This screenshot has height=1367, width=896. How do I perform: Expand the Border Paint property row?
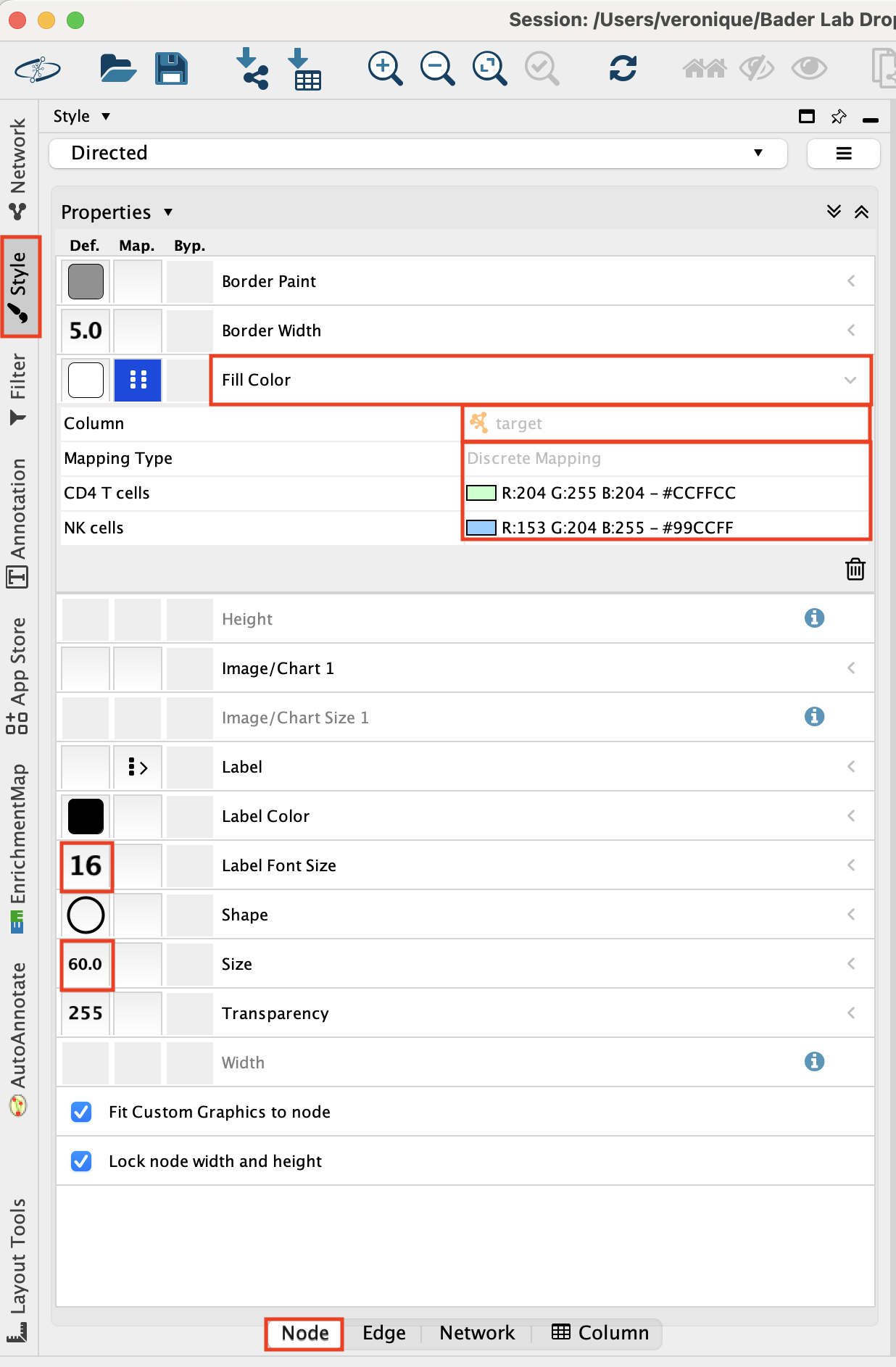(x=850, y=281)
